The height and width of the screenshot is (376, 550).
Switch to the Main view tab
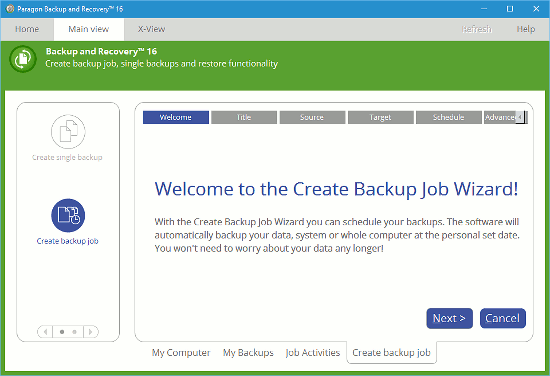point(89,29)
